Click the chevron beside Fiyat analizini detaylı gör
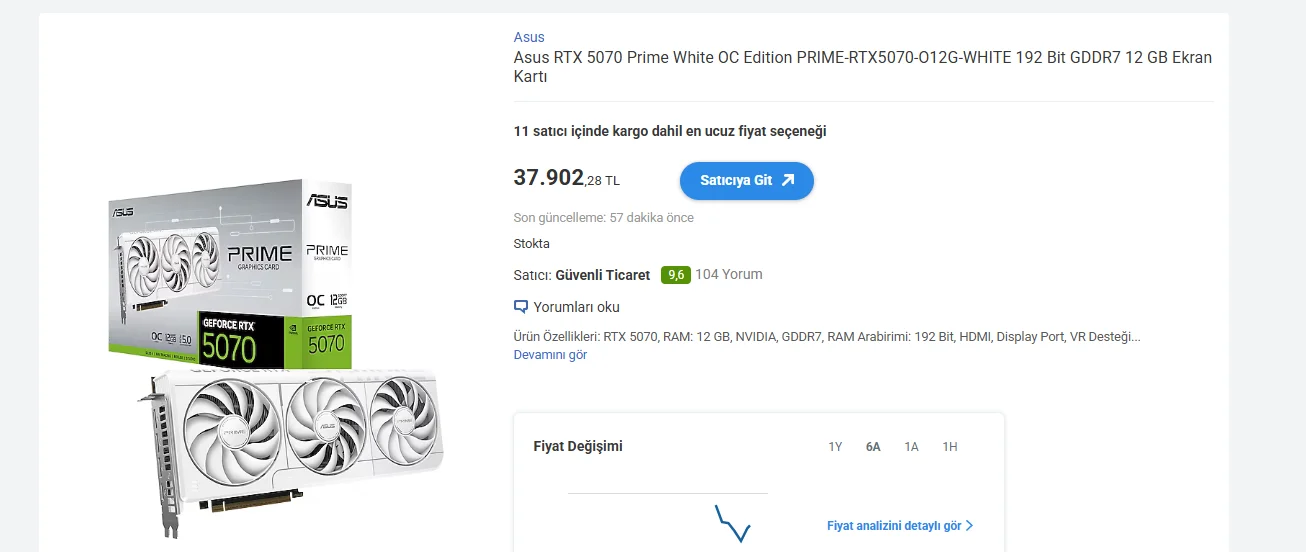1306x552 pixels. pyautogui.click(x=969, y=526)
